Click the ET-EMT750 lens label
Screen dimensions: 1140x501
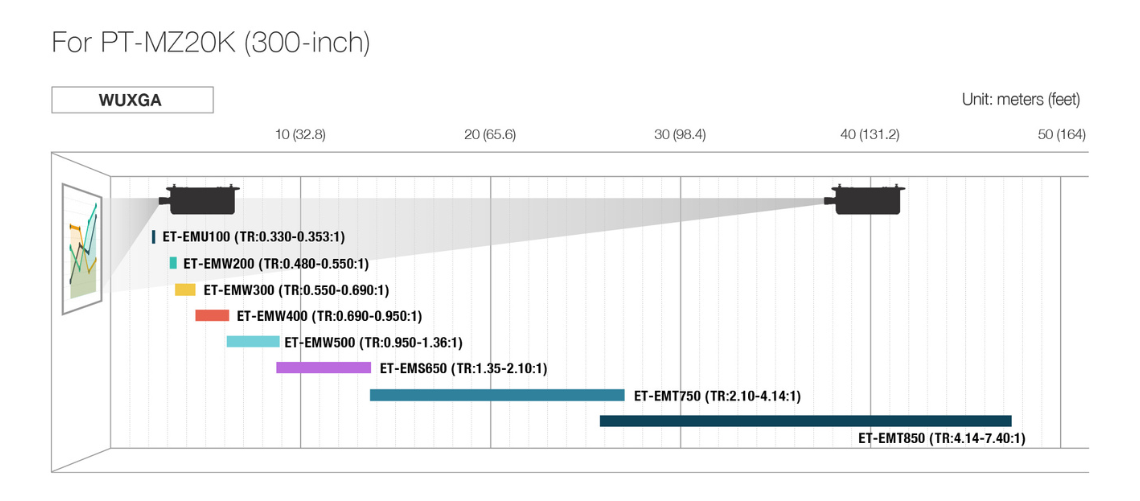pos(717,395)
